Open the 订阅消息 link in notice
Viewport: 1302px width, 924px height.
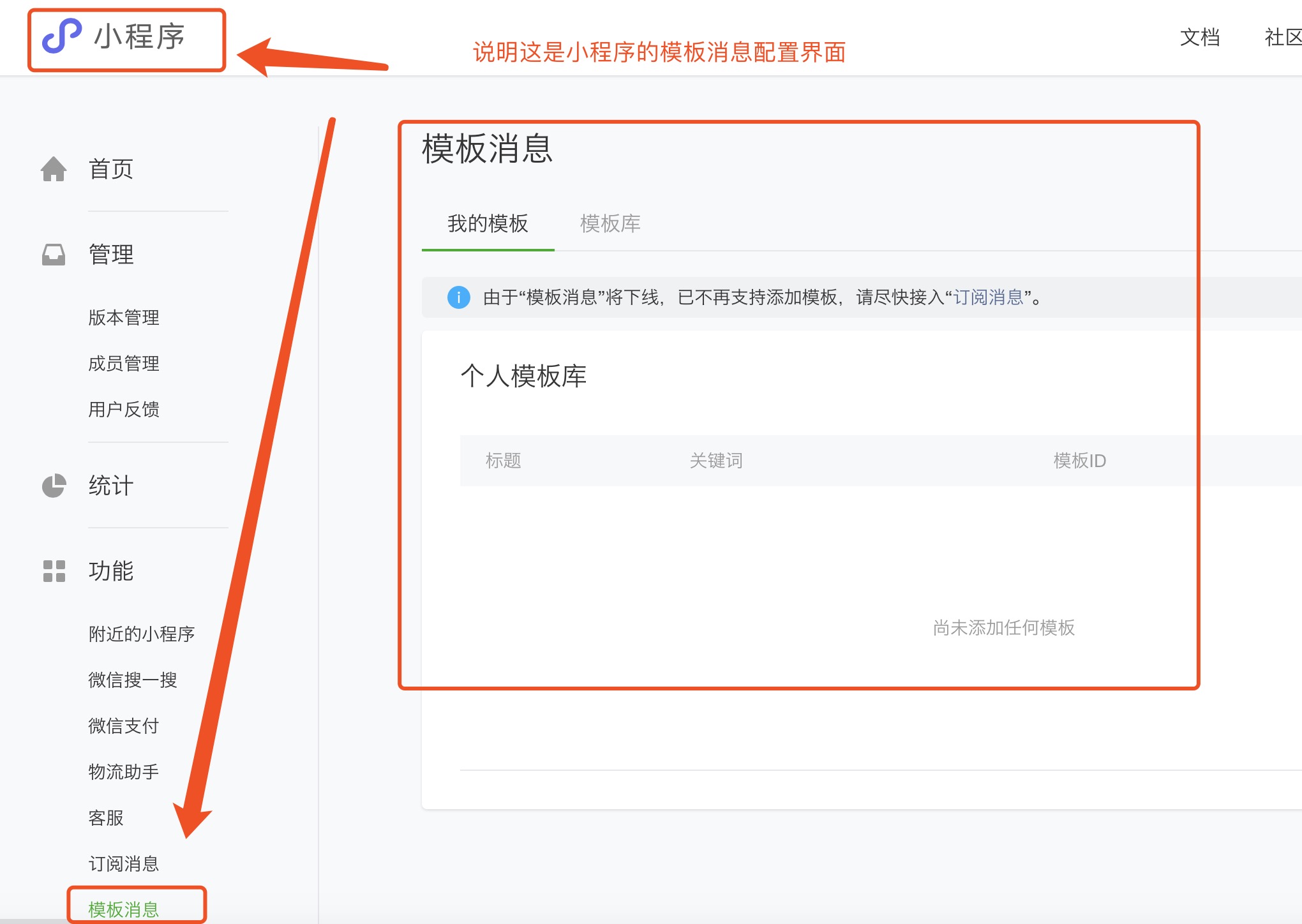pos(988,297)
